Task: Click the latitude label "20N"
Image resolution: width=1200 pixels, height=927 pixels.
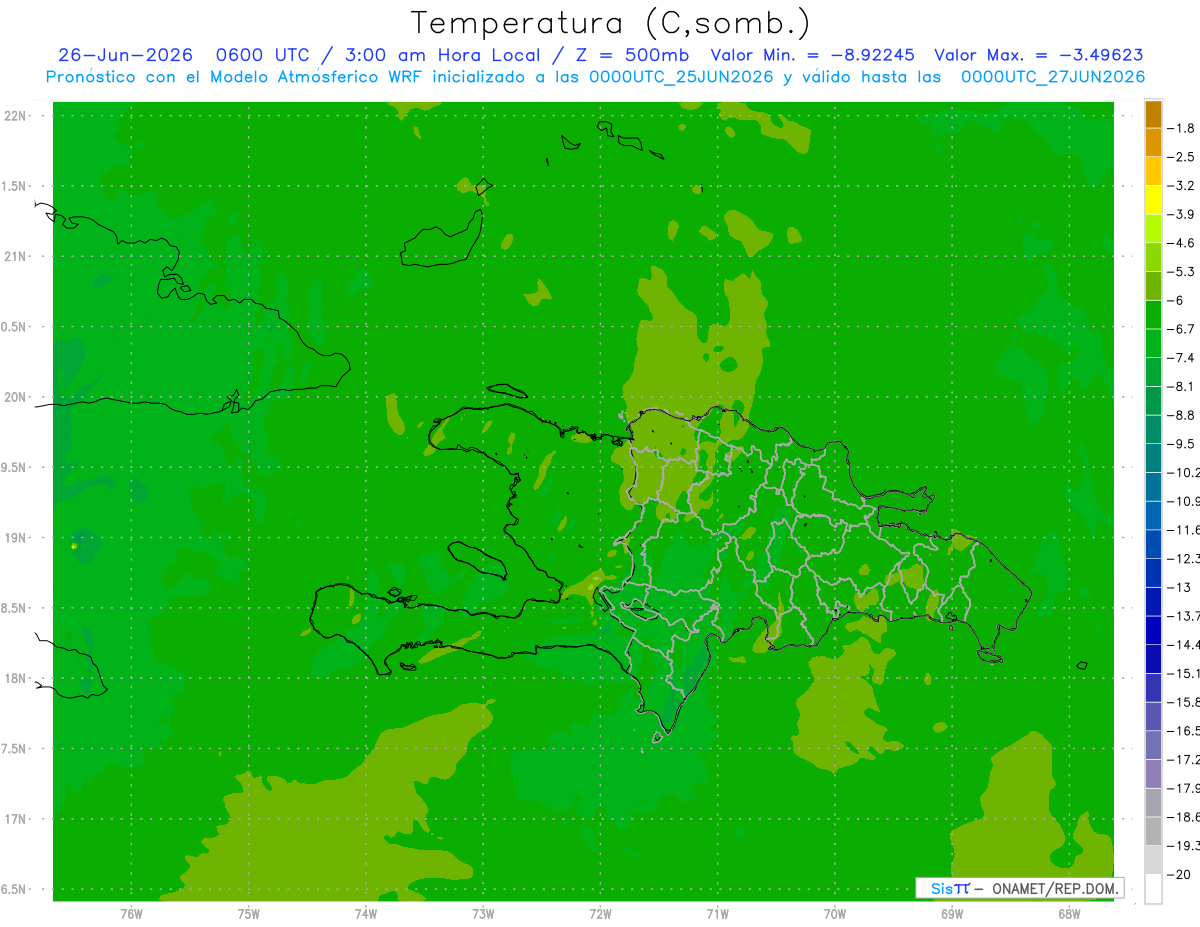Action: point(16,397)
